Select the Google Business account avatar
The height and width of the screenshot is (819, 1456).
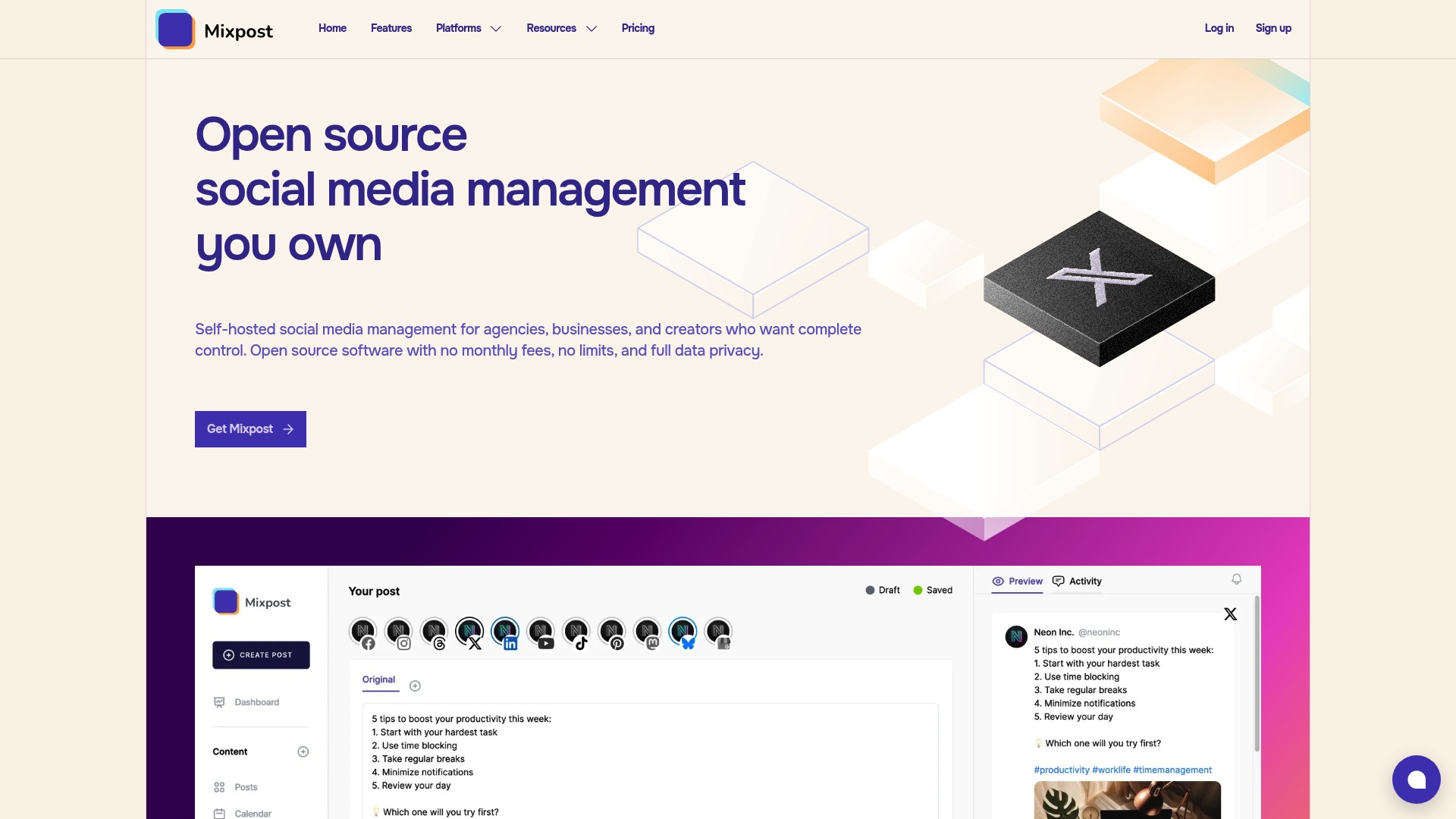coord(718,632)
